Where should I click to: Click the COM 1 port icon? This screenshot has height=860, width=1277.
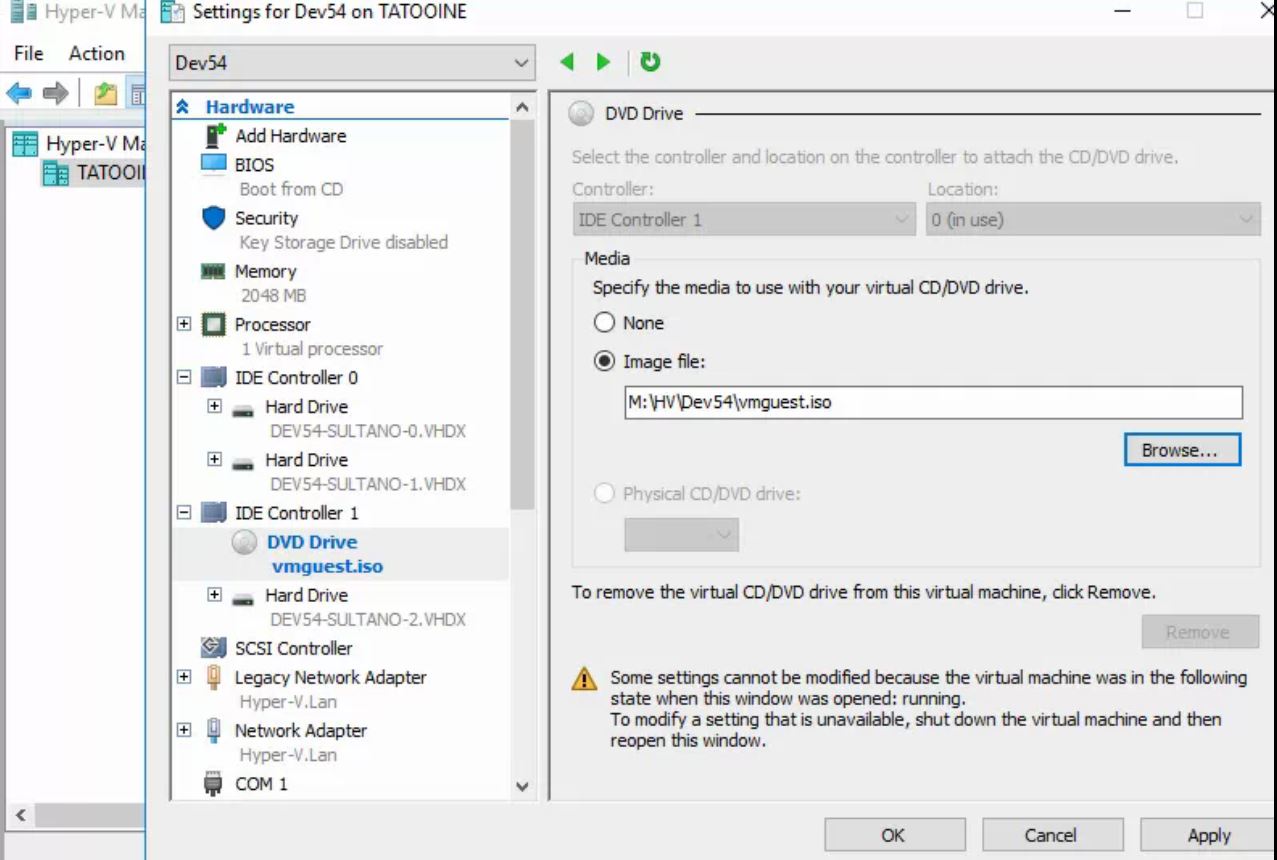pyautogui.click(x=213, y=784)
